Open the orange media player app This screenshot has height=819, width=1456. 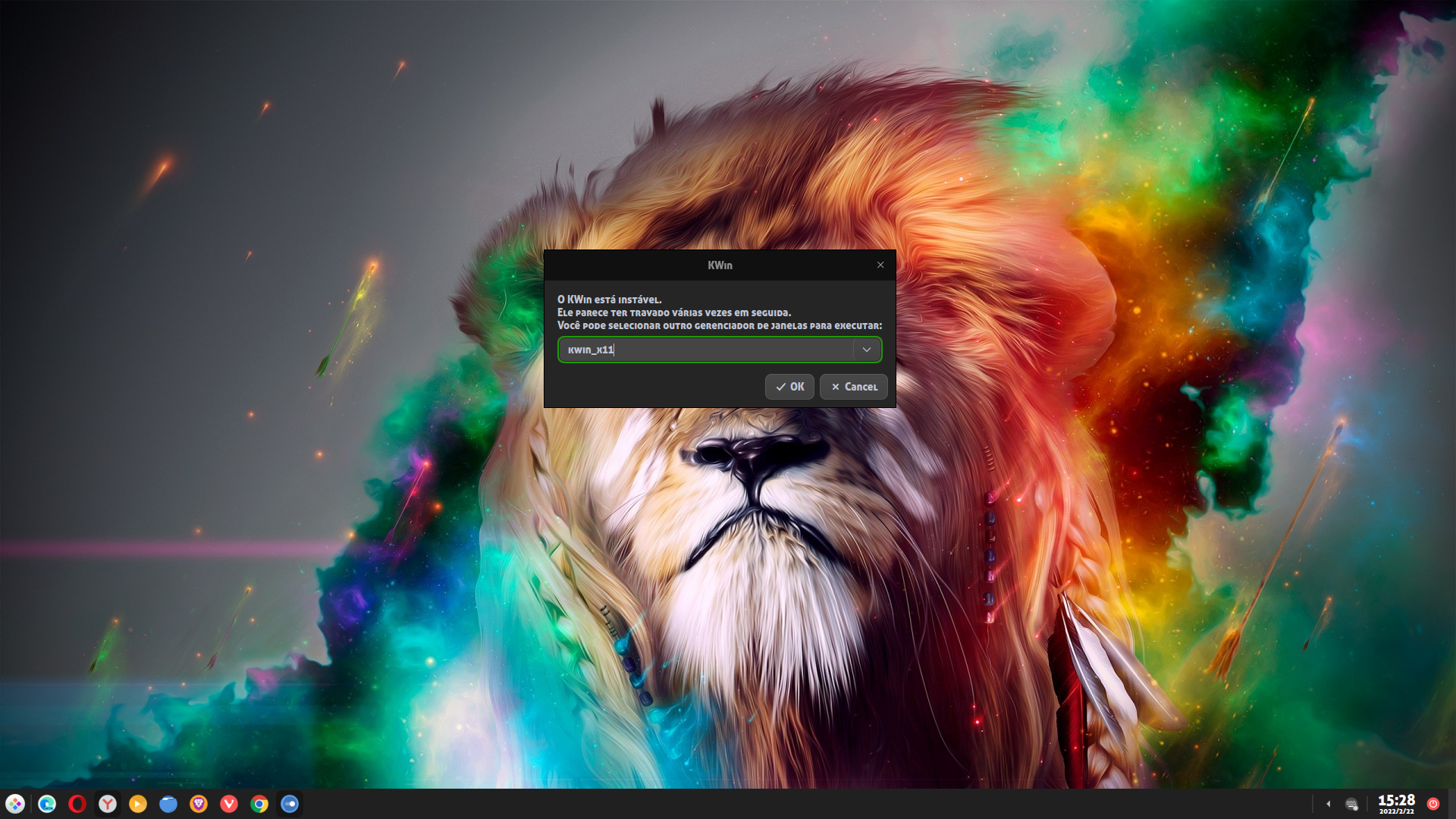(x=138, y=804)
